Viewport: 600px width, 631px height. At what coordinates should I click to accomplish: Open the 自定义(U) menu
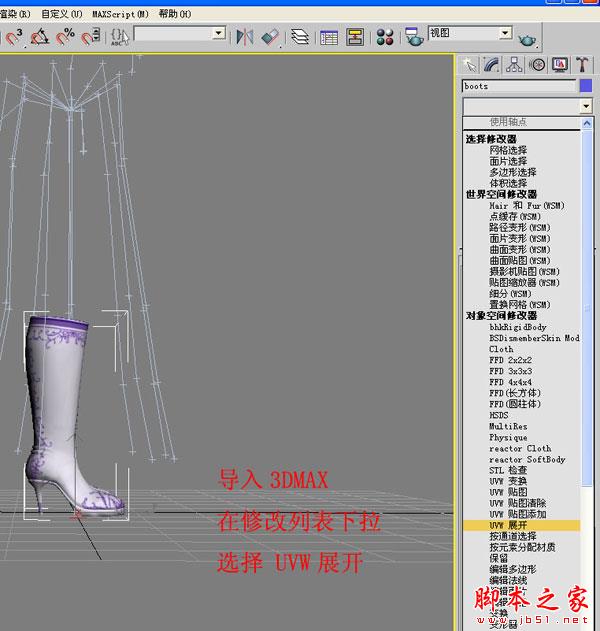click(x=62, y=14)
